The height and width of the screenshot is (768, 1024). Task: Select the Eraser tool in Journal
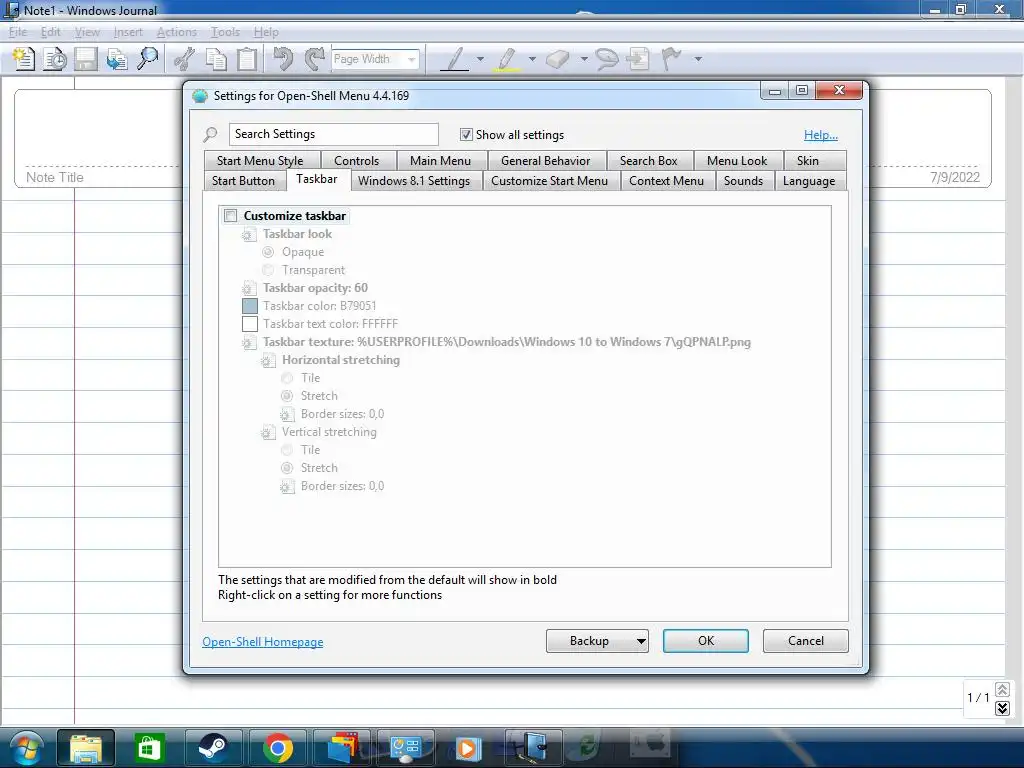tap(558, 59)
